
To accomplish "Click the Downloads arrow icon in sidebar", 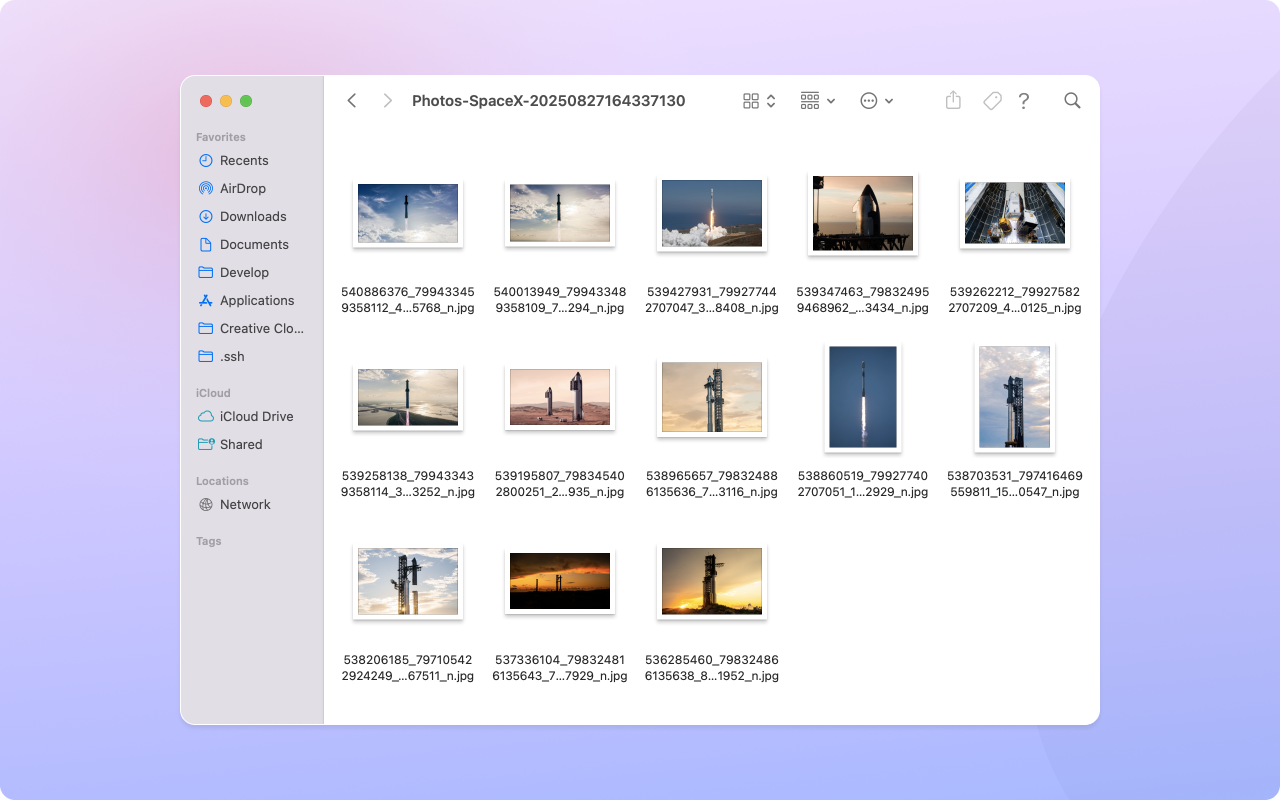I will click(206, 216).
